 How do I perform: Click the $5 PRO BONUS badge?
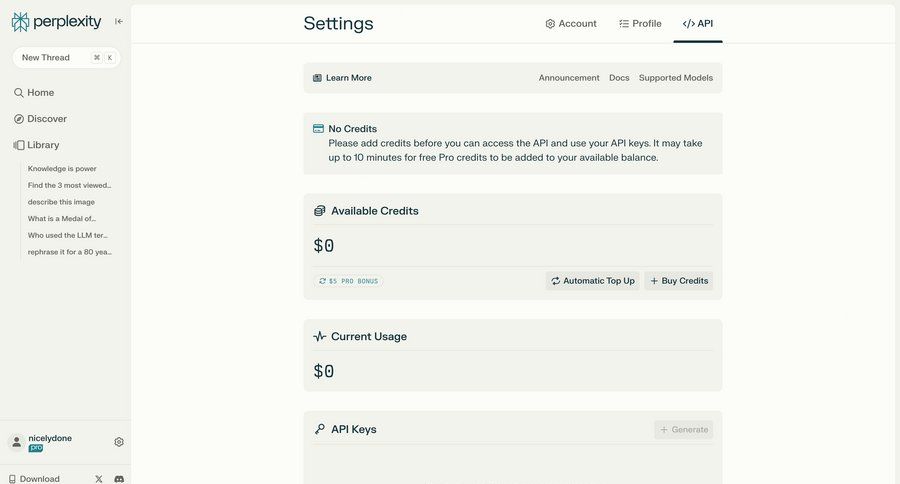[348, 281]
